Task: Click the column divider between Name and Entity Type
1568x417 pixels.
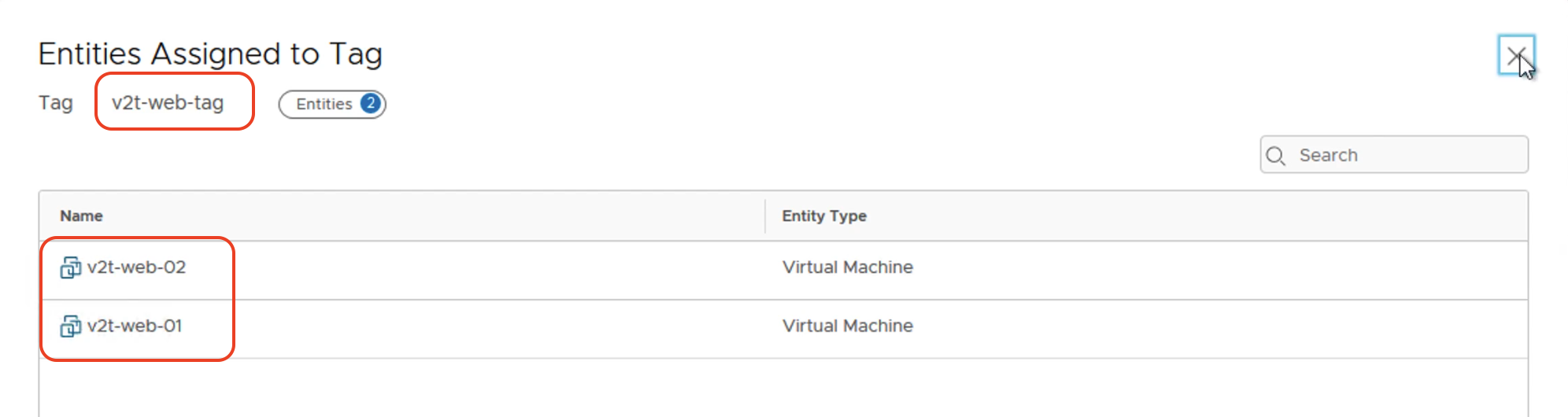Action: pos(765,216)
